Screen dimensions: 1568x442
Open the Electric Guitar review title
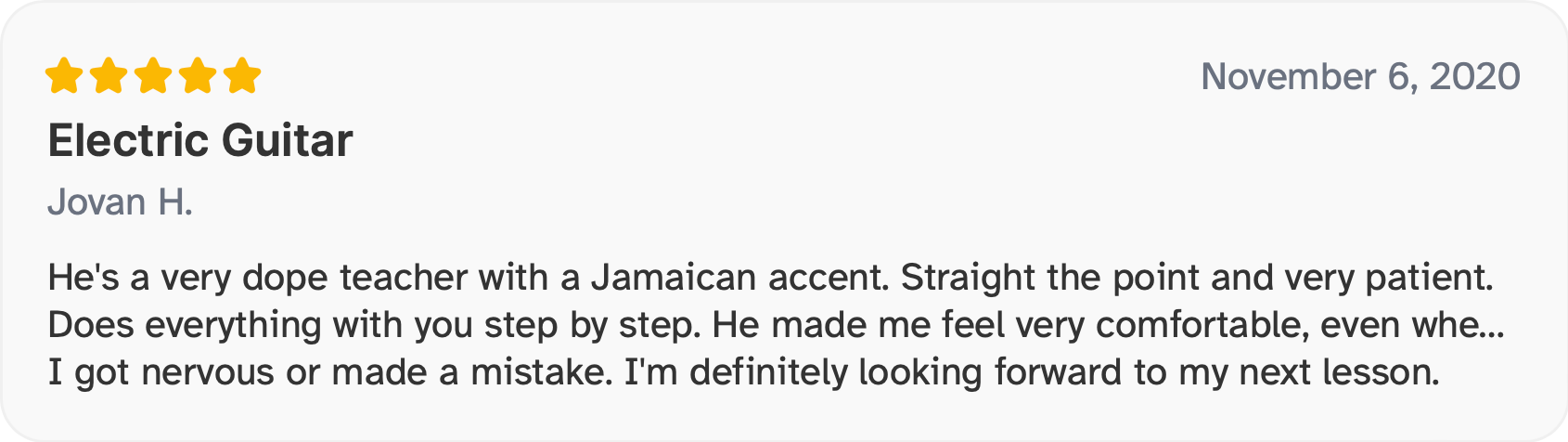tap(200, 141)
